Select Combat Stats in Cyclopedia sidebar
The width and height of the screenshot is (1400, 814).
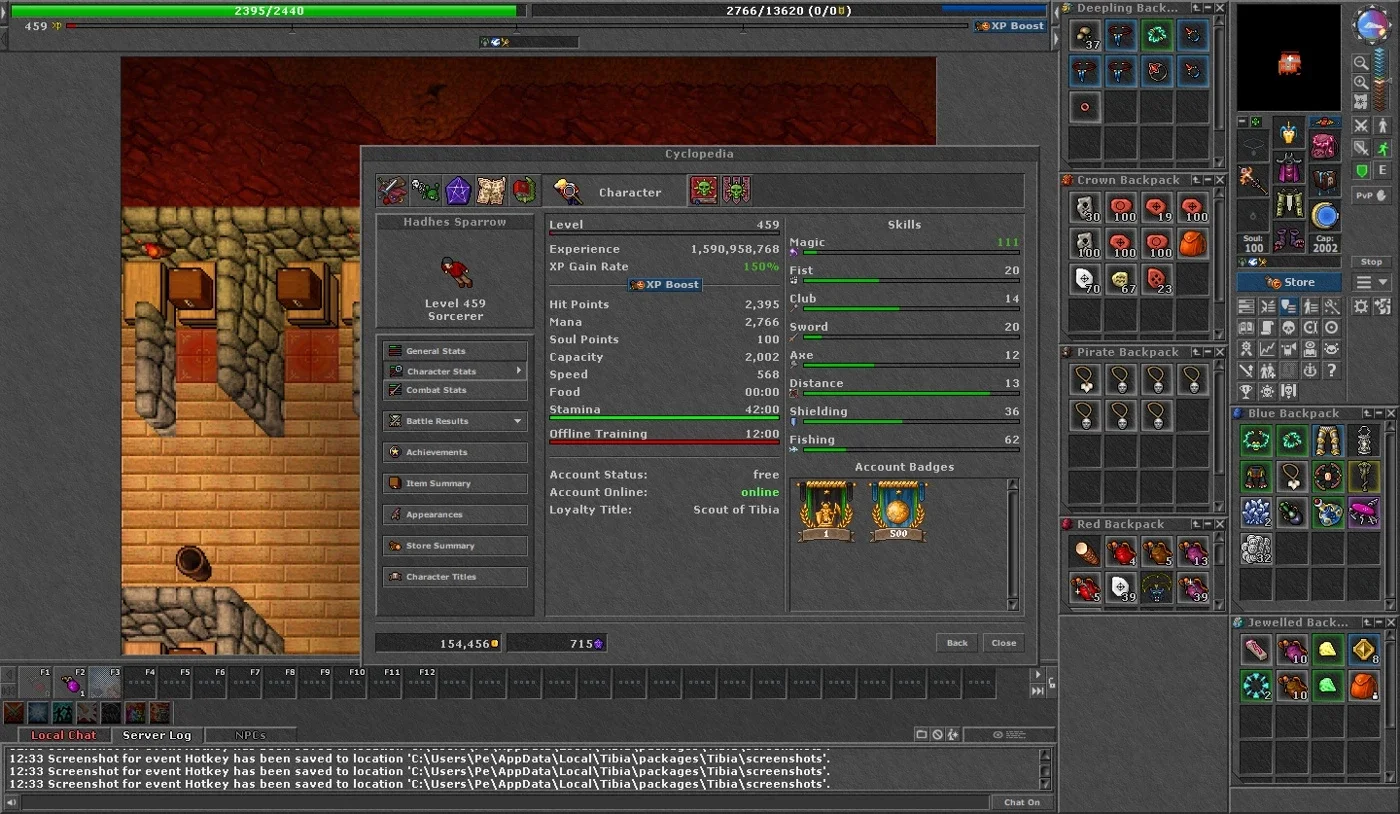tap(455, 390)
